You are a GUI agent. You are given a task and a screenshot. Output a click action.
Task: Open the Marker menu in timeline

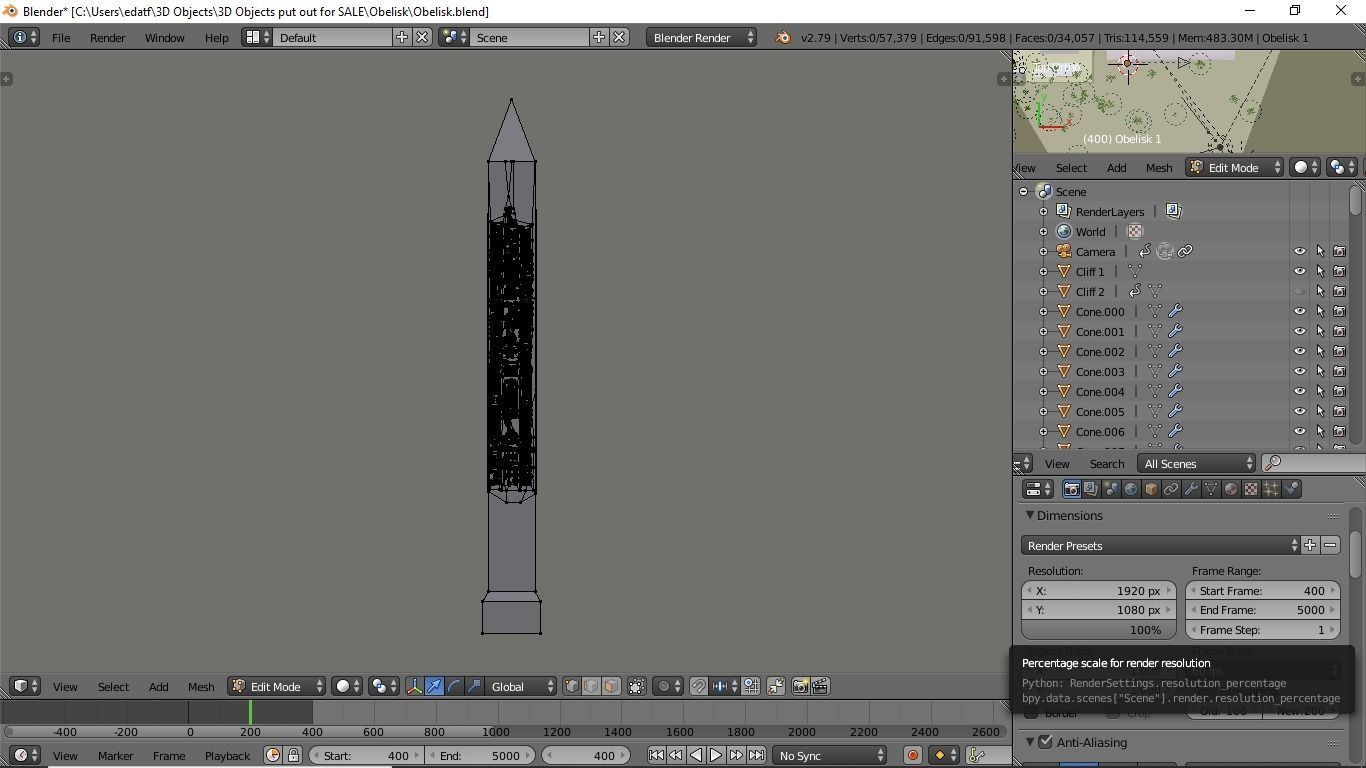115,755
